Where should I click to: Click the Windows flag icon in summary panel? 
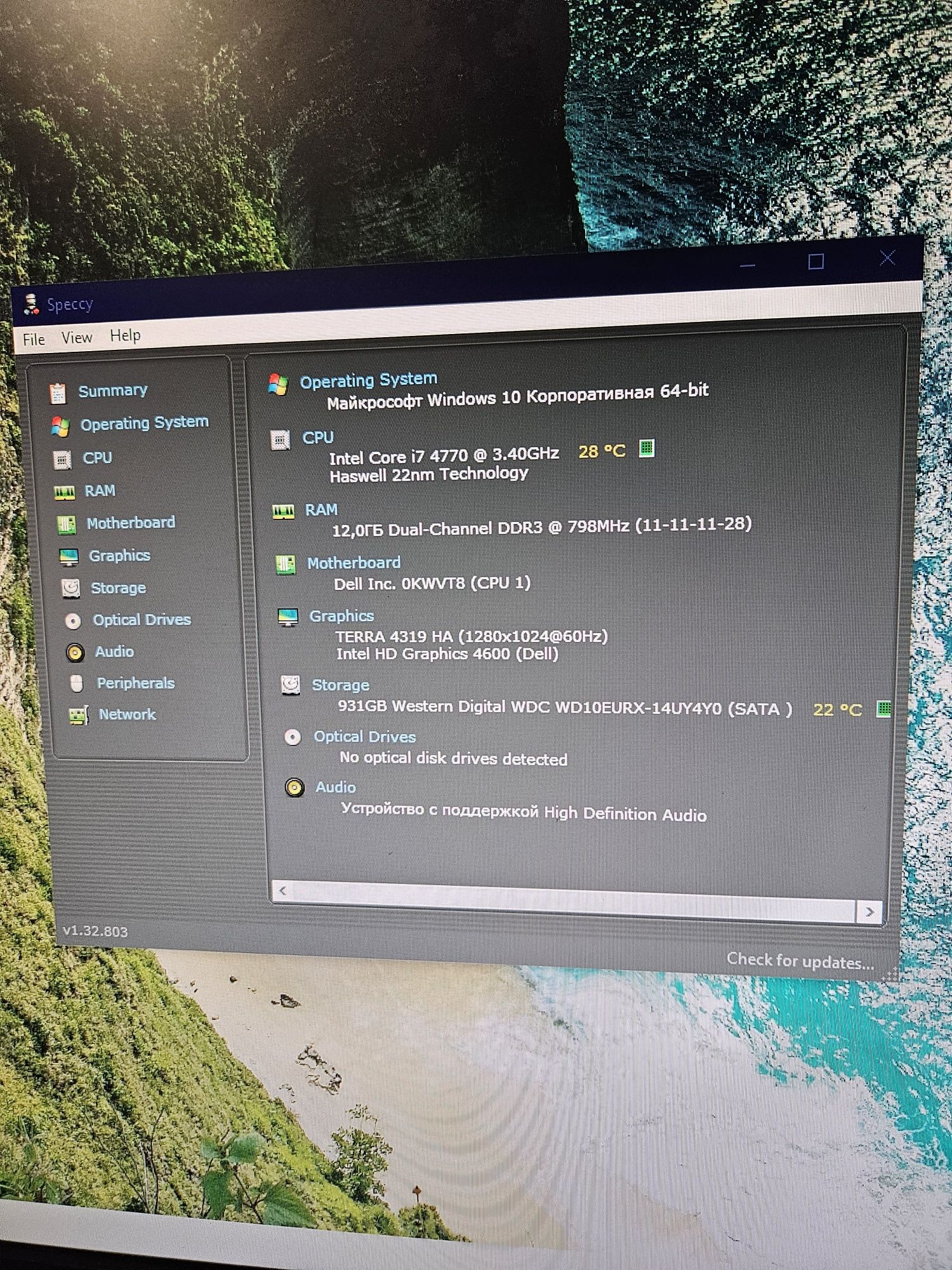(x=278, y=384)
